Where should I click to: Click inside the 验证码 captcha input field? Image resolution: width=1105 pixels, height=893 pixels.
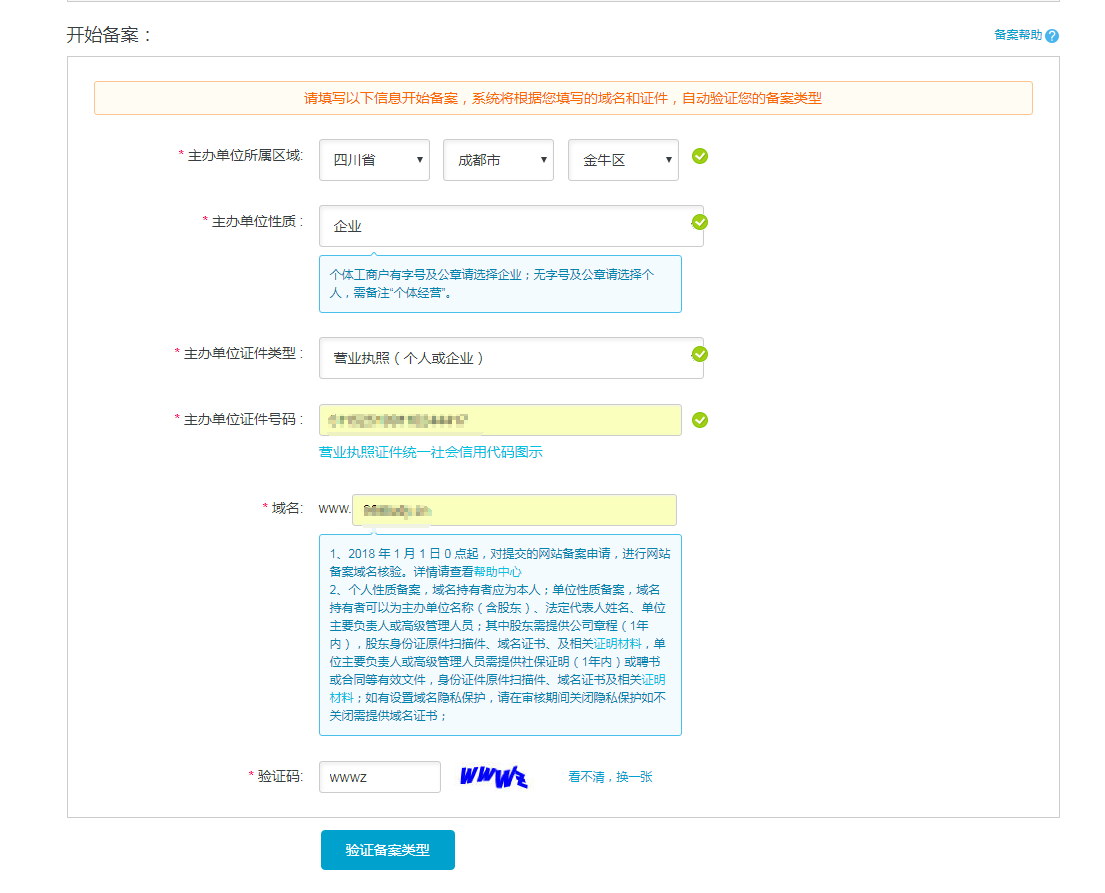[379, 776]
